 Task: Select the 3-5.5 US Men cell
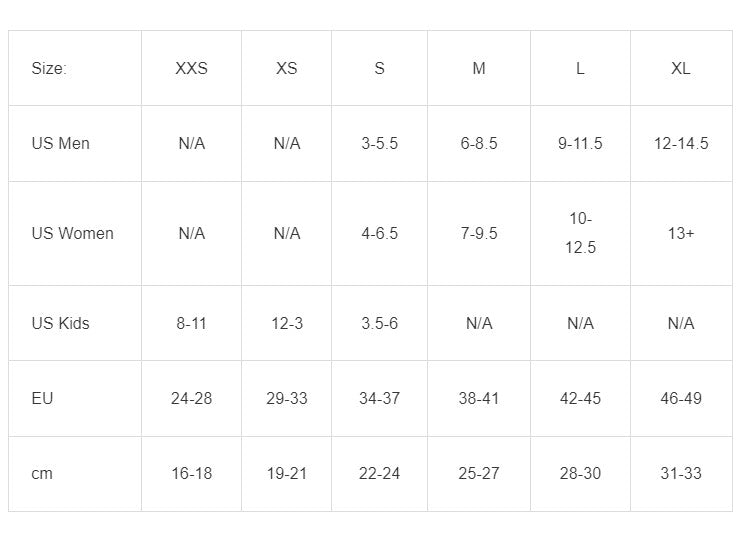click(x=380, y=143)
